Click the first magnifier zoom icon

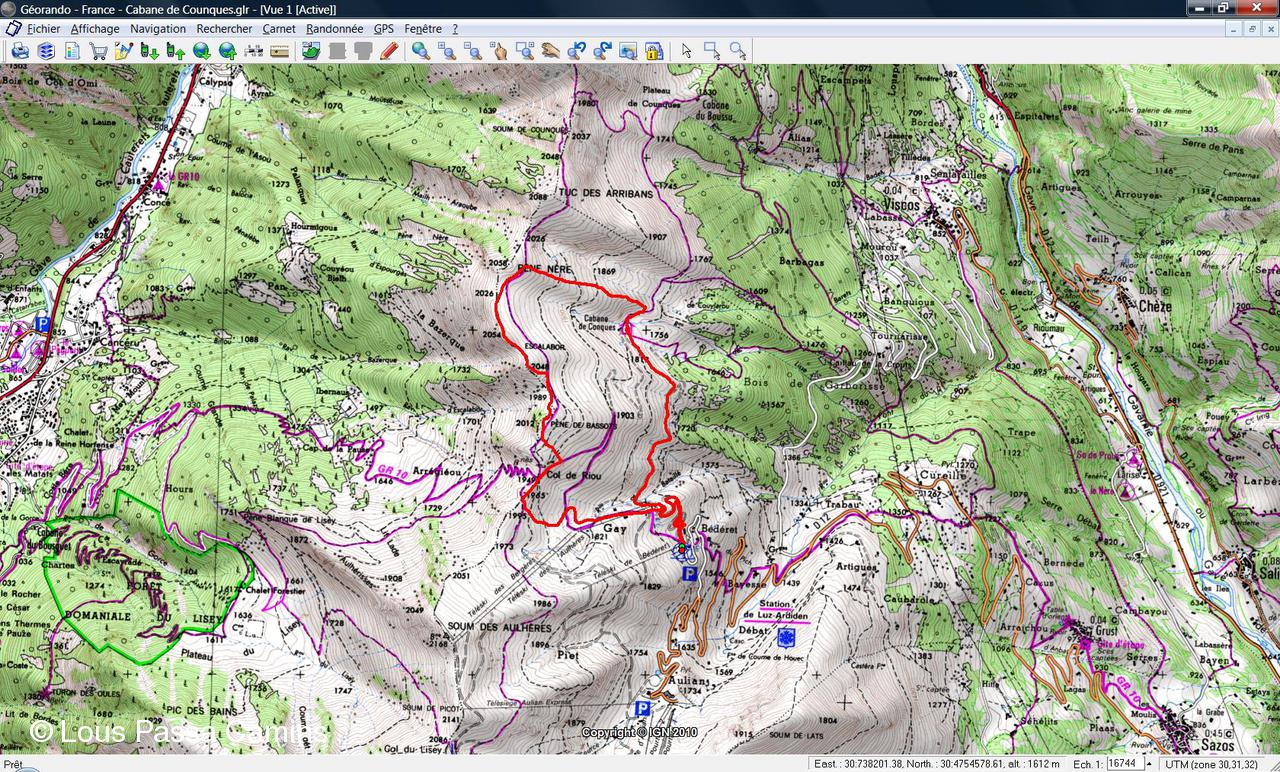click(x=421, y=51)
